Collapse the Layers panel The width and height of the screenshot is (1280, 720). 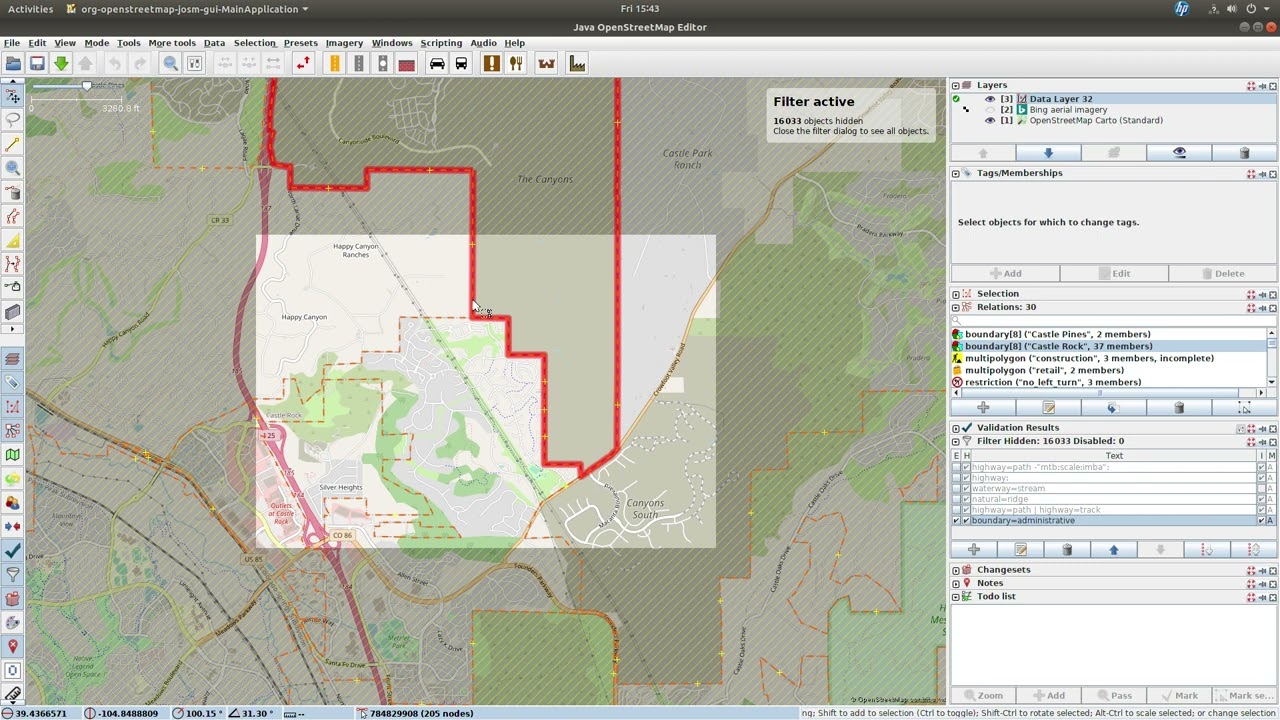[x=955, y=86]
